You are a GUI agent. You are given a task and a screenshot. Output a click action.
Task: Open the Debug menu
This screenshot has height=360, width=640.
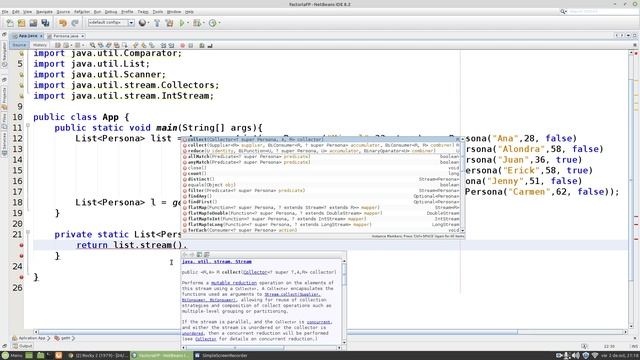click(x=111, y=12)
